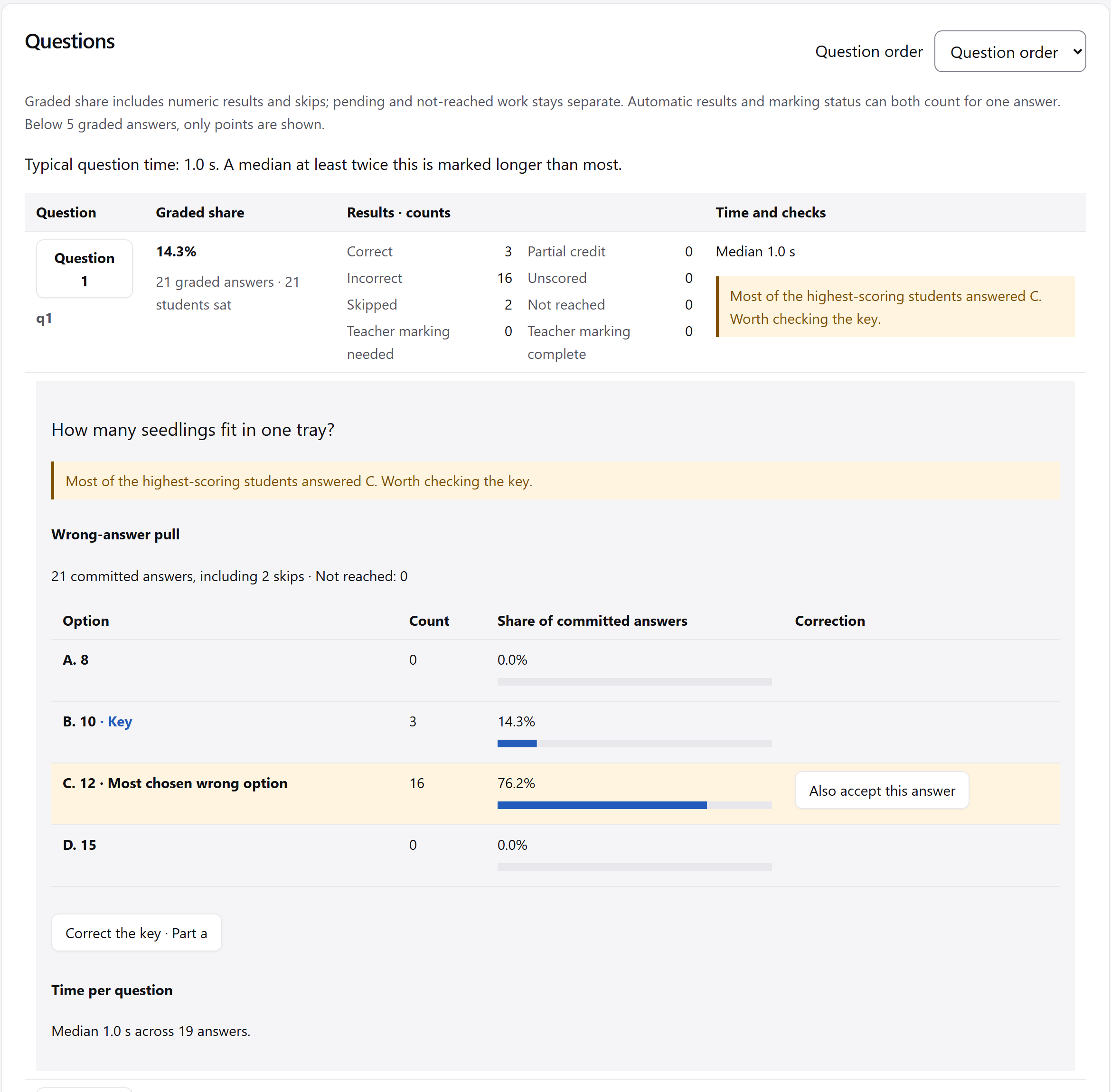Click the 'Typical question time: 1.0 s' sentence
This screenshot has width=1111, height=1092.
323,165
